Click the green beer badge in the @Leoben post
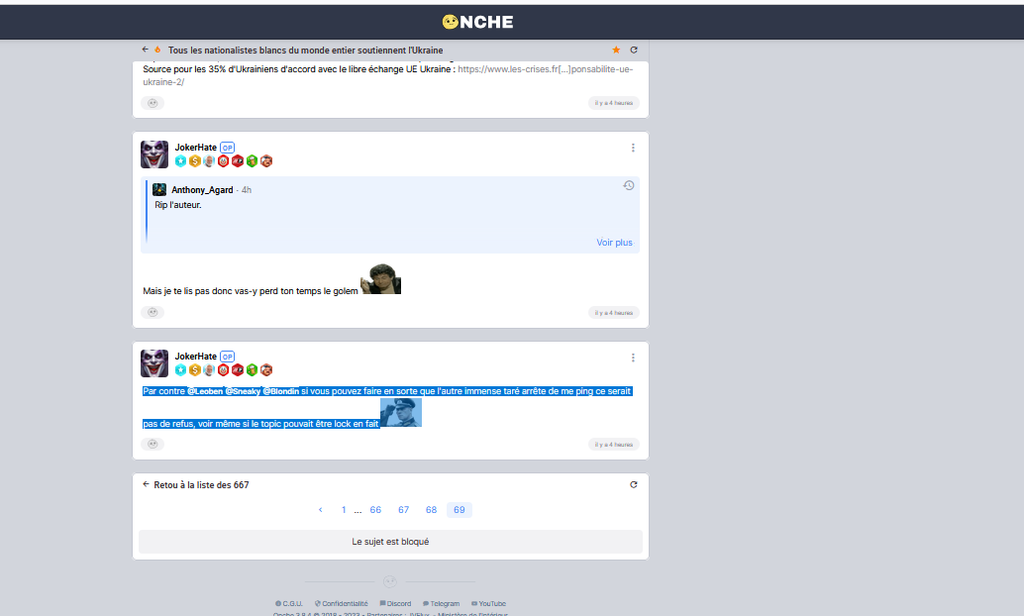 (x=252, y=370)
